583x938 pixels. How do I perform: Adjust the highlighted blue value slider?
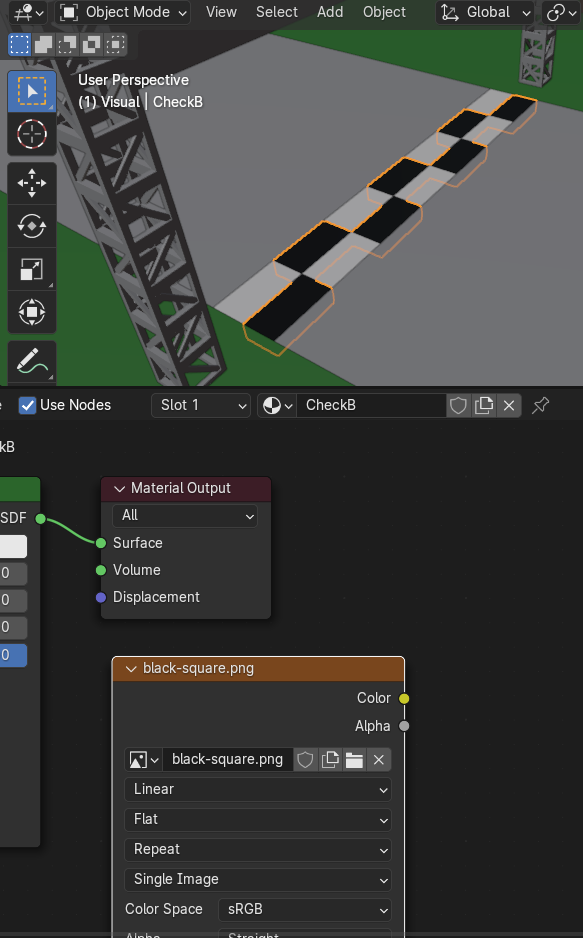pos(13,655)
